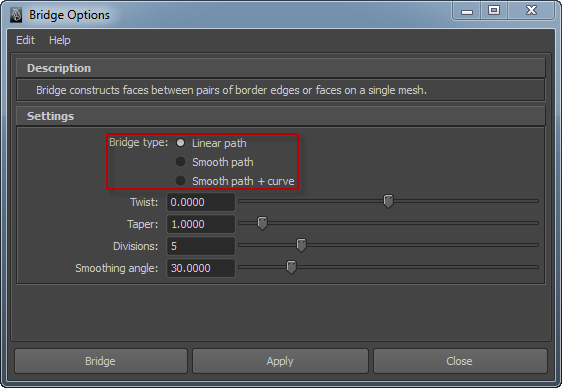Click the Taper slider handle

pyautogui.click(x=262, y=223)
